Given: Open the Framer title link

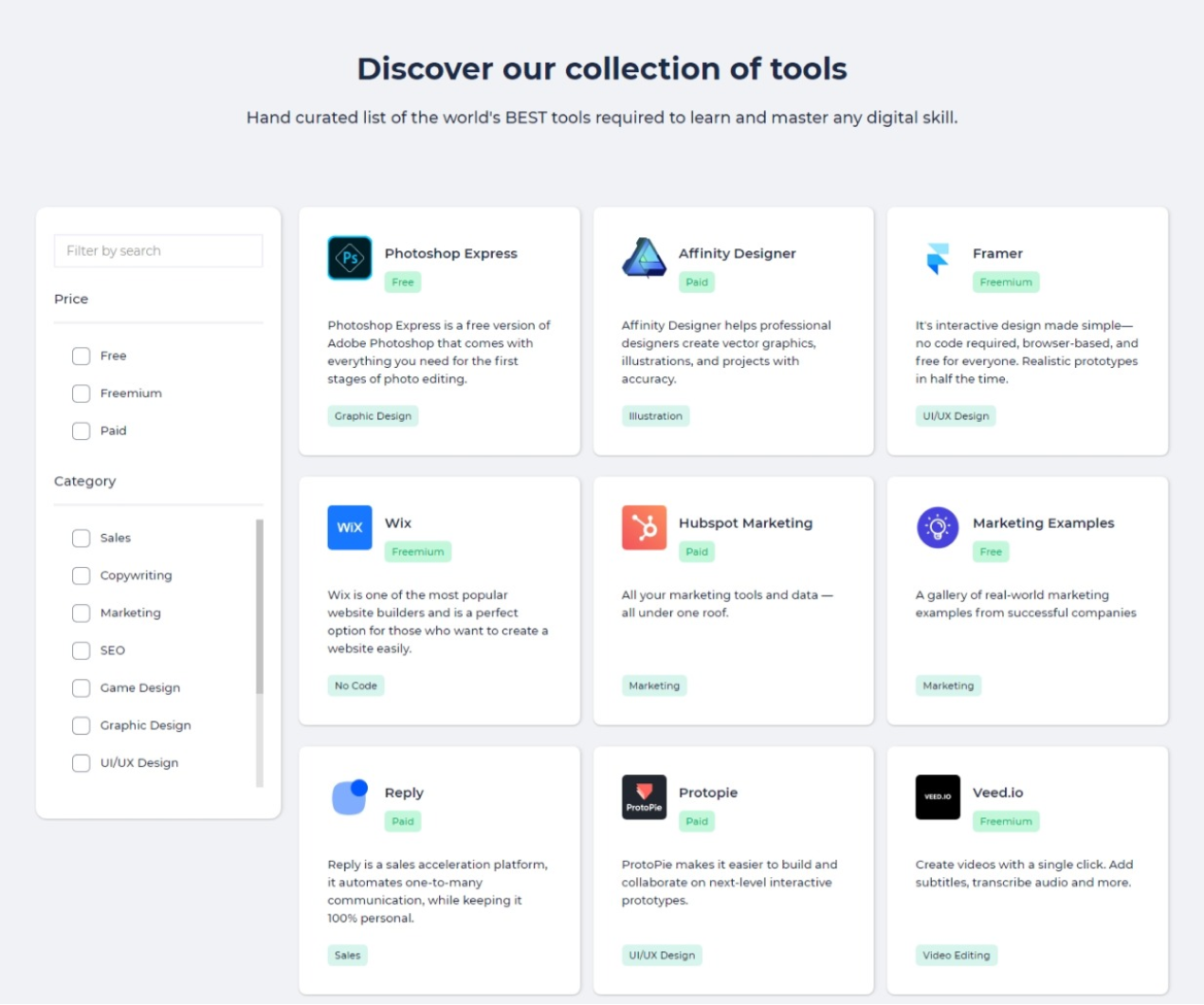Looking at the screenshot, I should point(997,253).
